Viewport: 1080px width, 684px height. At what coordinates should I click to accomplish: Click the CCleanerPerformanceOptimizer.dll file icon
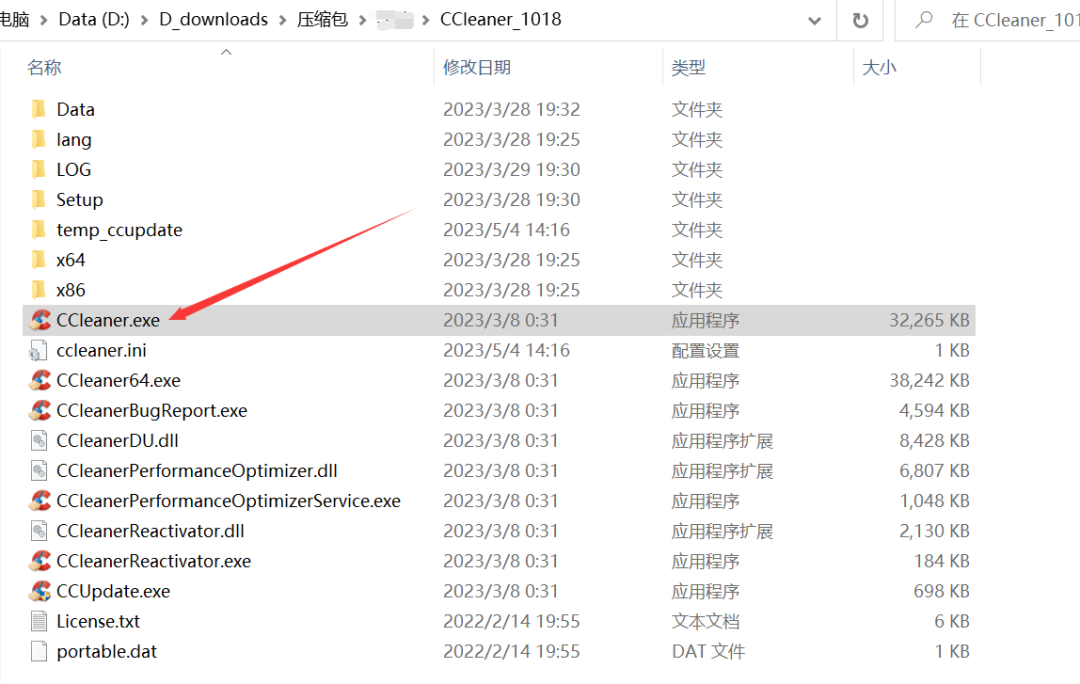[x=39, y=470]
